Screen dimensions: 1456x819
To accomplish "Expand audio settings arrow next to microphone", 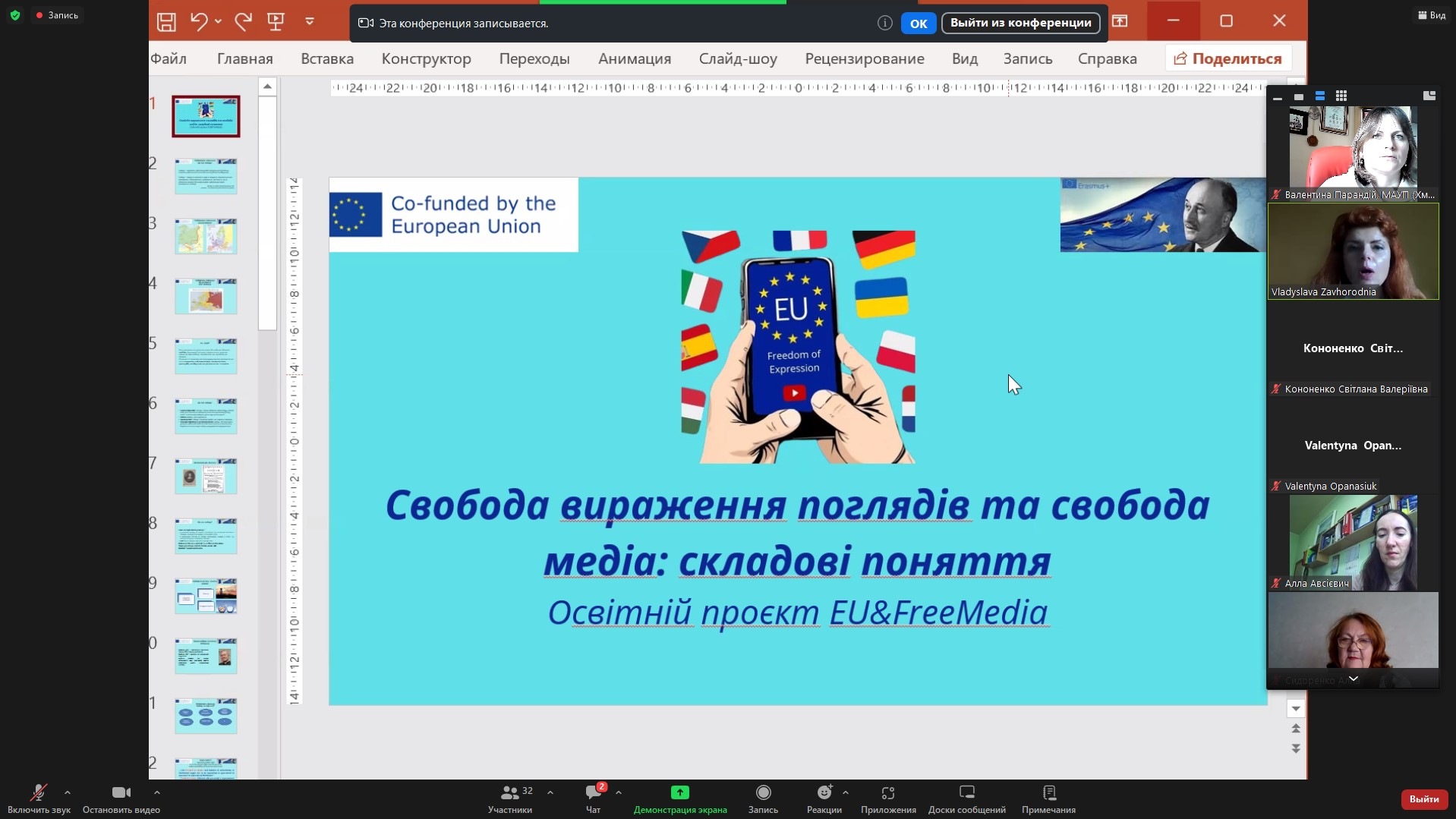I will tap(68, 792).
